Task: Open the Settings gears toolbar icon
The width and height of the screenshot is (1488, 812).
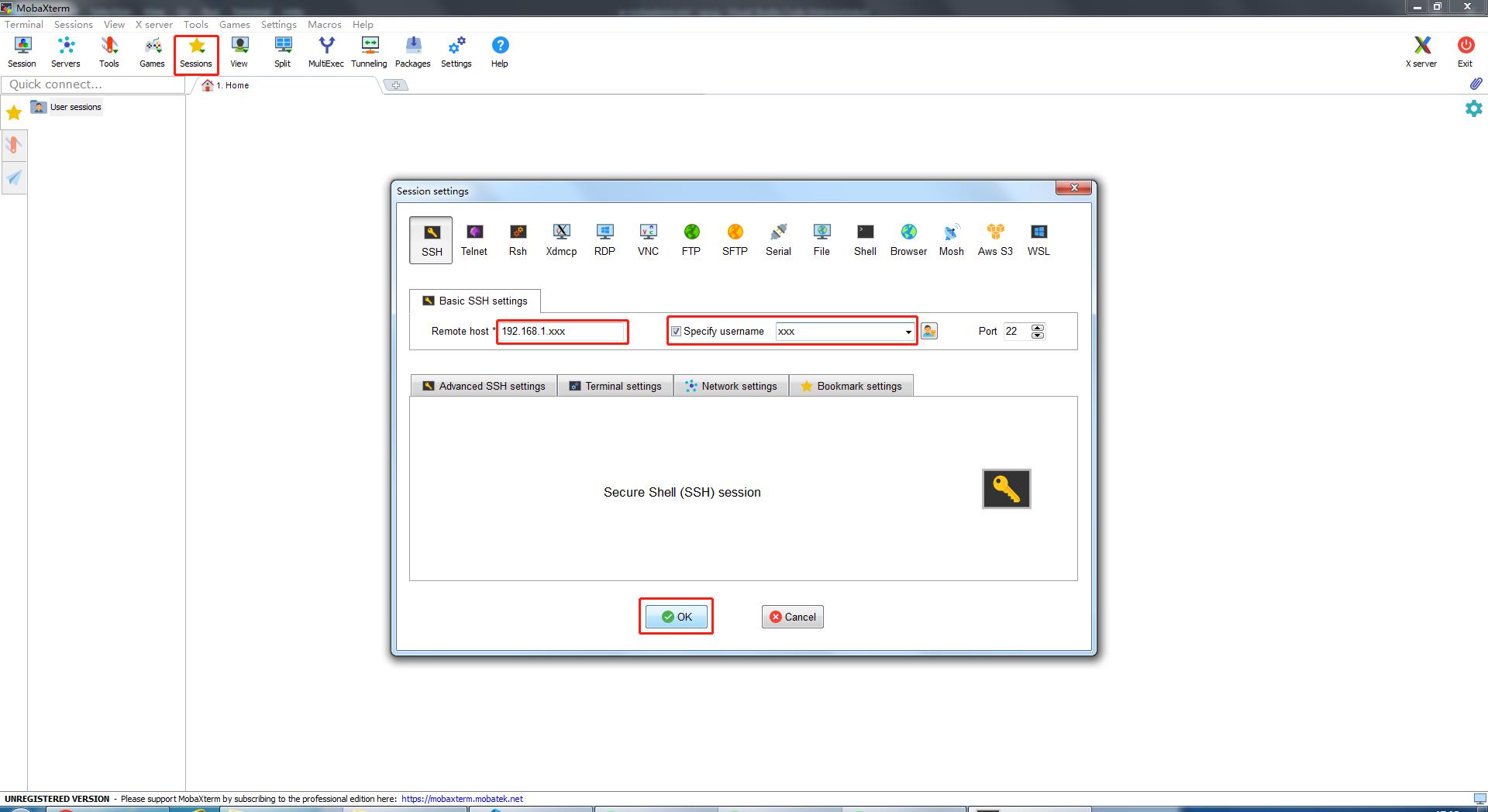Action: [456, 53]
